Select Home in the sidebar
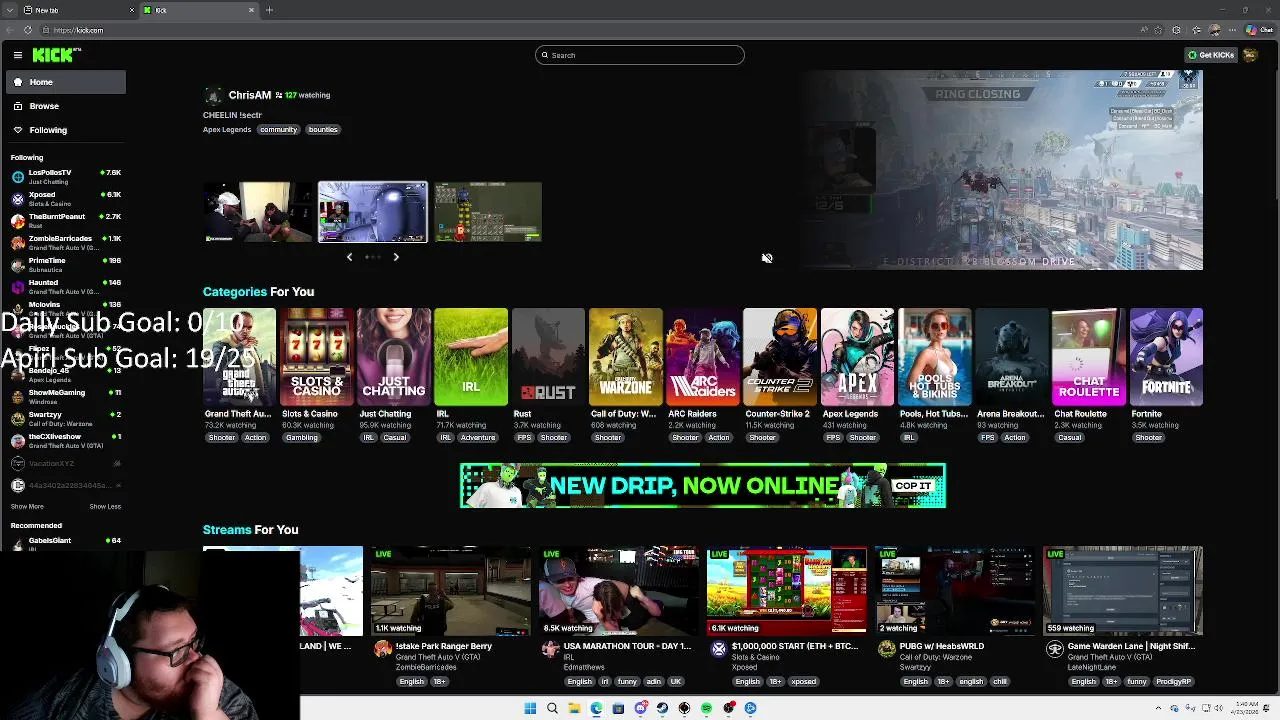 [x=66, y=82]
